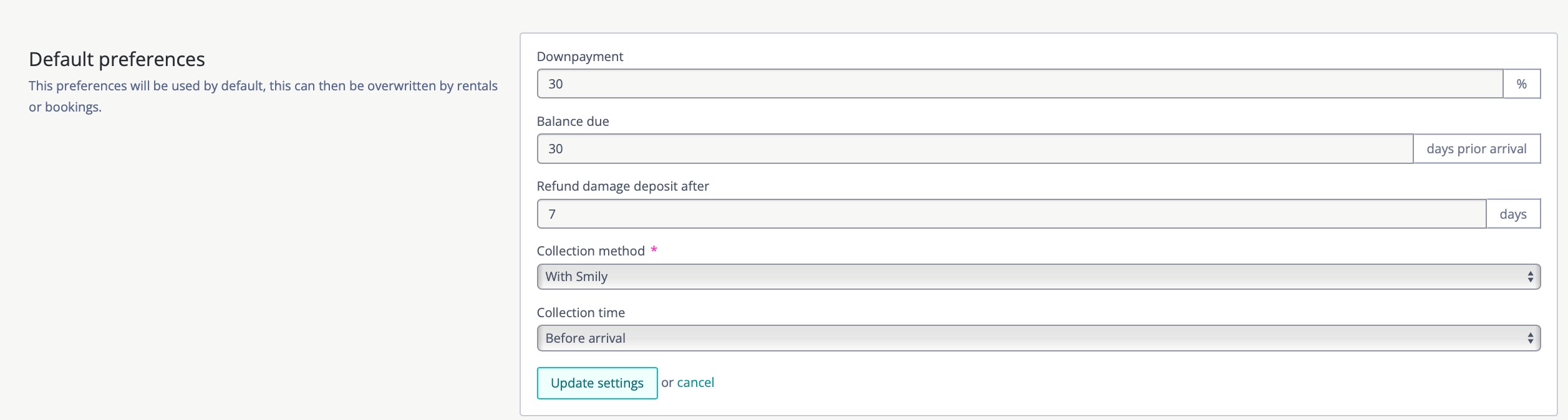1568x420 pixels.
Task: Click the Default preferences heading
Action: [x=117, y=59]
